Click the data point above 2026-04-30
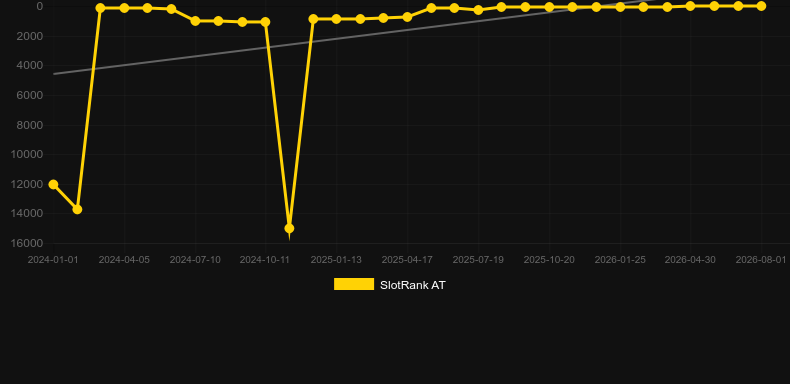This screenshot has width=790, height=384. (x=690, y=6)
